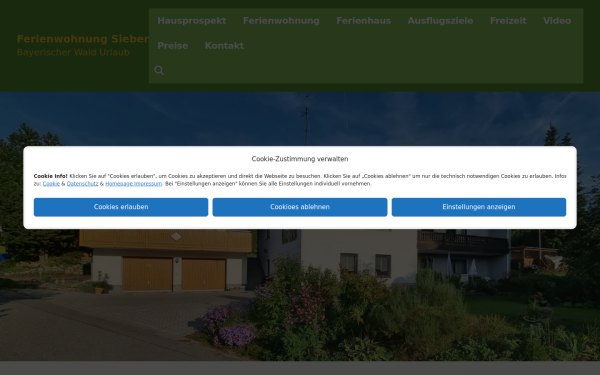
Task: Select the Ferienhaus menu item
Action: point(364,21)
